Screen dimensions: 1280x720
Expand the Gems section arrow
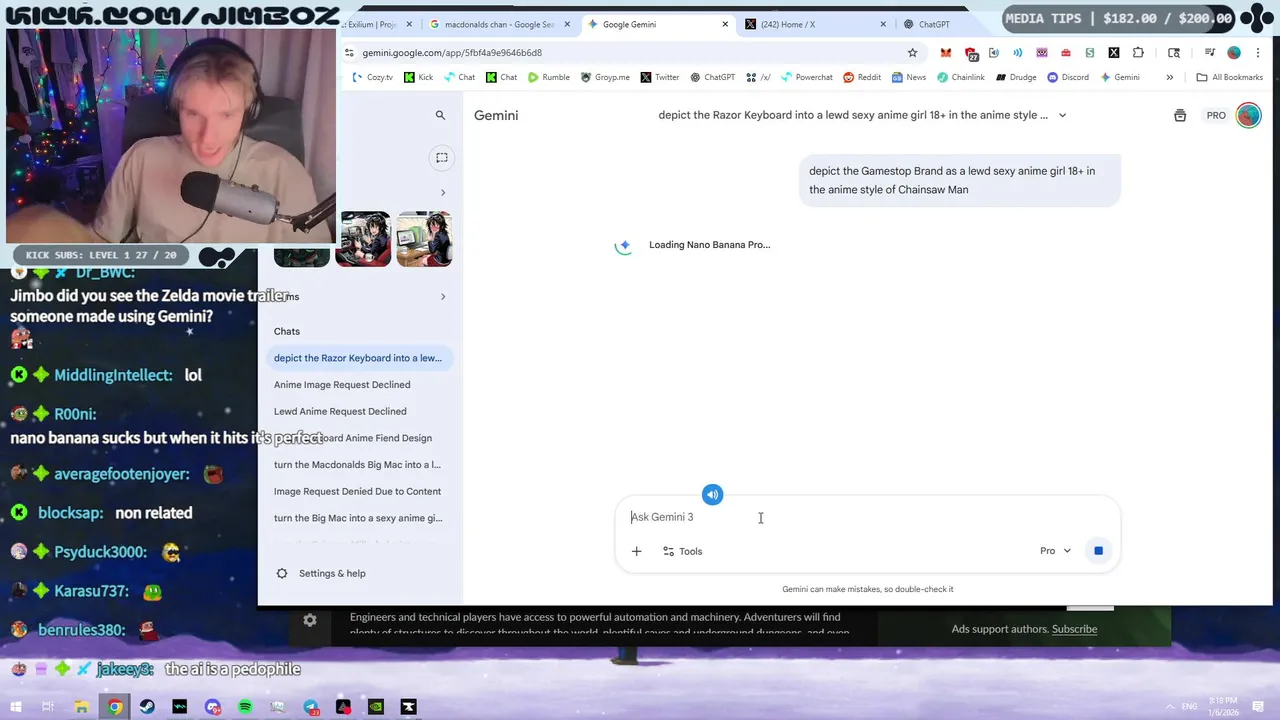point(443,296)
